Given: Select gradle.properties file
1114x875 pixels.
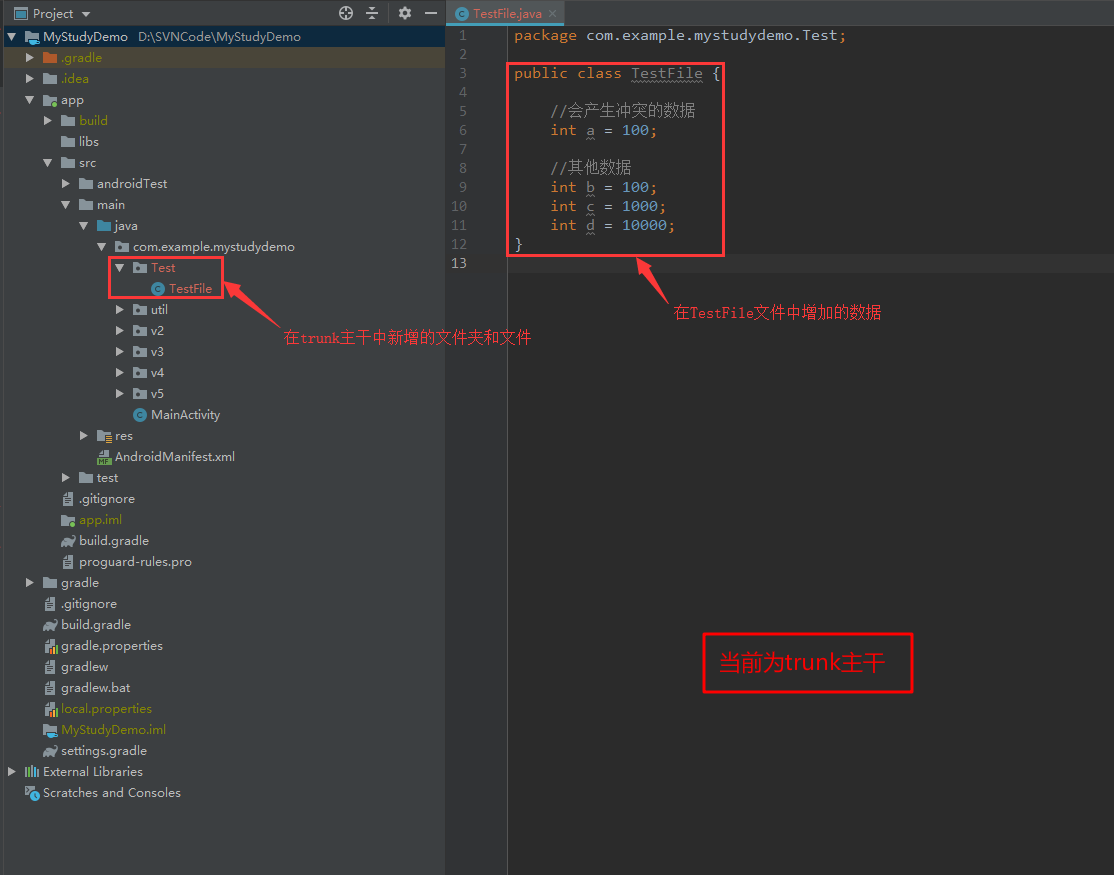Looking at the screenshot, I should pyautogui.click(x=112, y=646).
